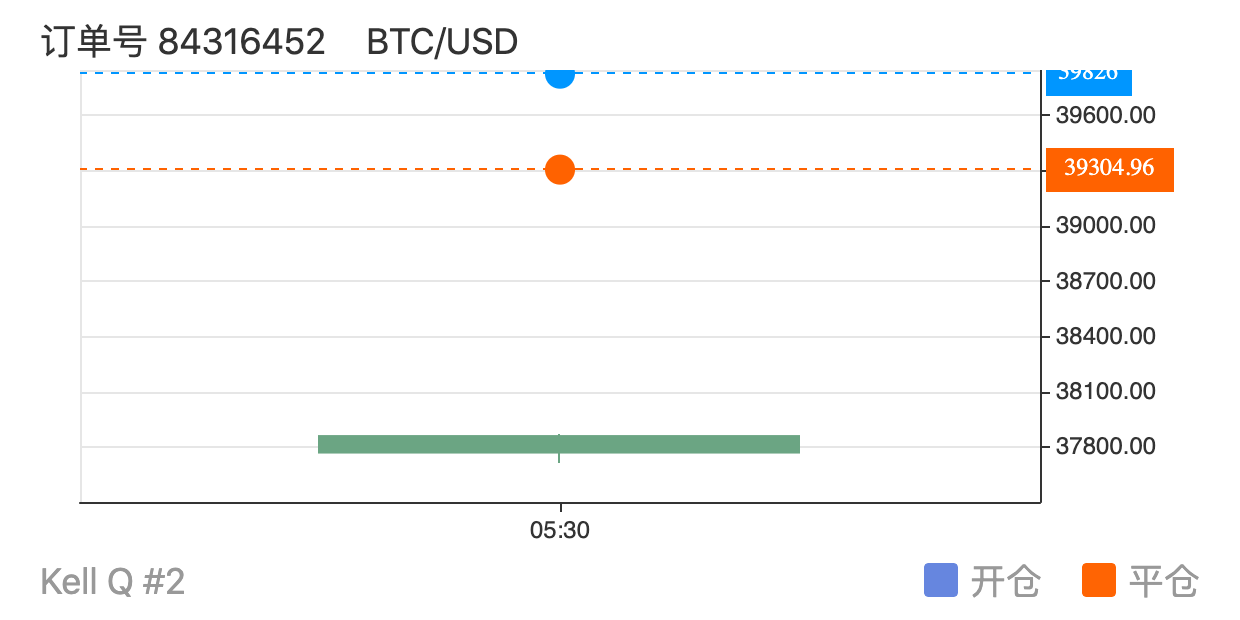Click the orange 39304.96 price label
Viewport: 1240px width, 620px height.
tap(1110, 169)
